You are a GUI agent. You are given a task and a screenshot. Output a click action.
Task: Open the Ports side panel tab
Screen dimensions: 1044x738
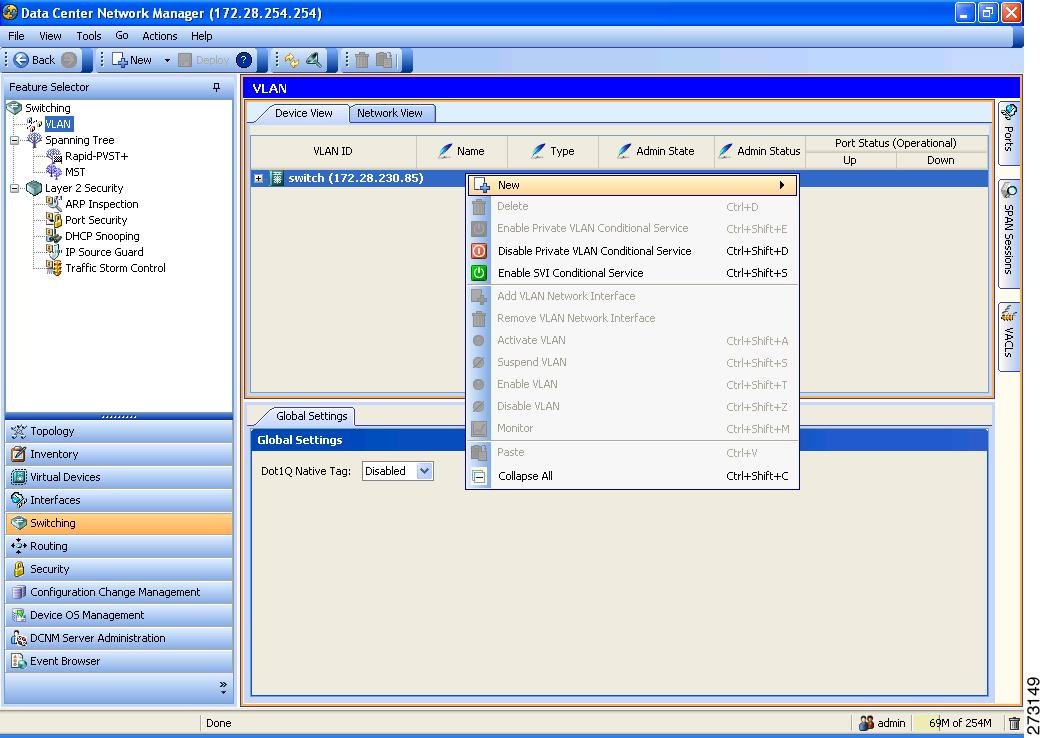click(x=1009, y=132)
